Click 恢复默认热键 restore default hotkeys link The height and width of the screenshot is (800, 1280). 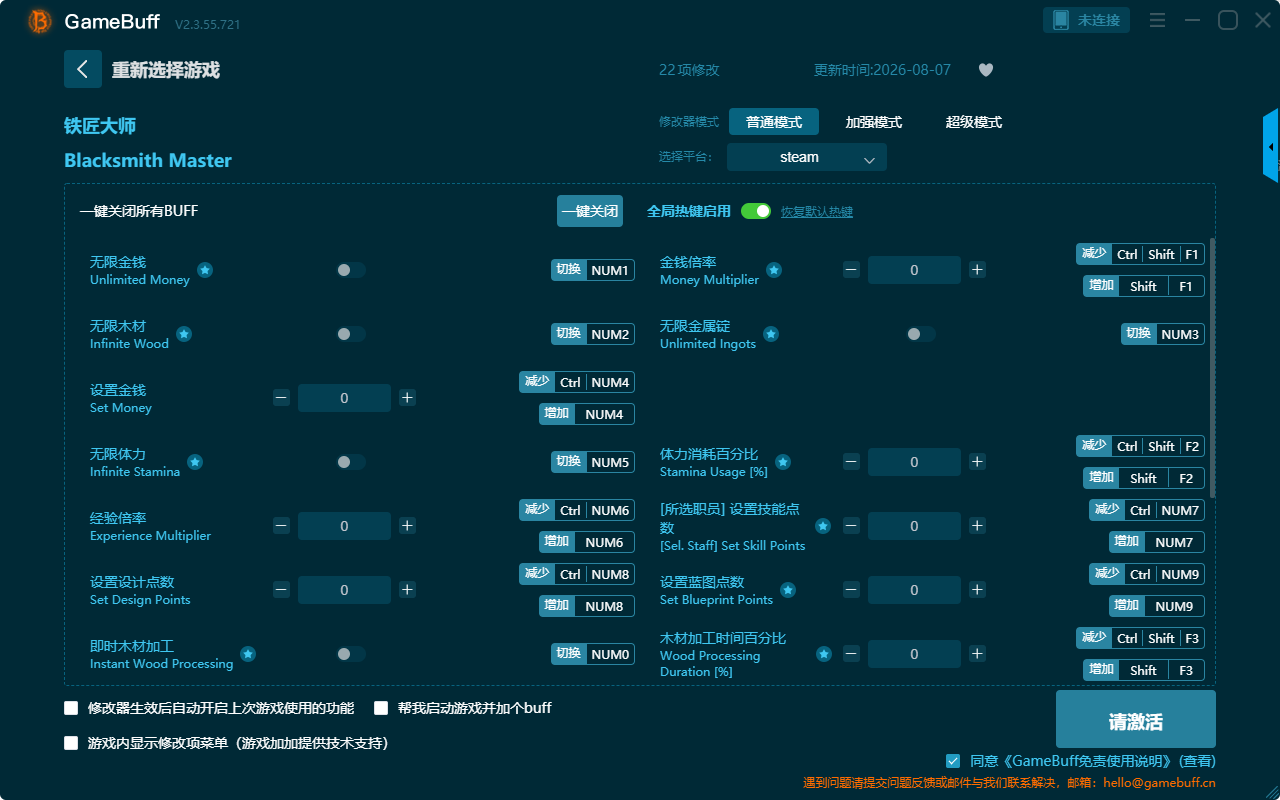(817, 212)
